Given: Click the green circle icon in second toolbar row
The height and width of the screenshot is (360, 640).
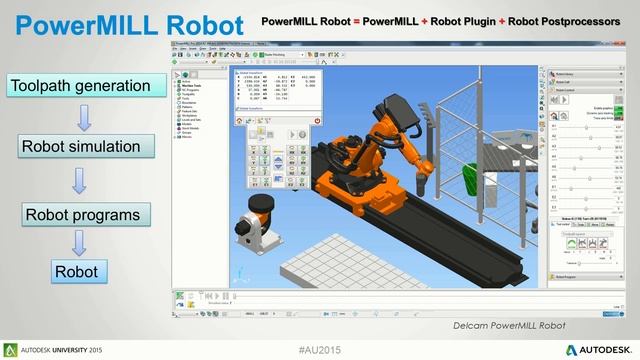Looking at the screenshot, I should point(175,62).
